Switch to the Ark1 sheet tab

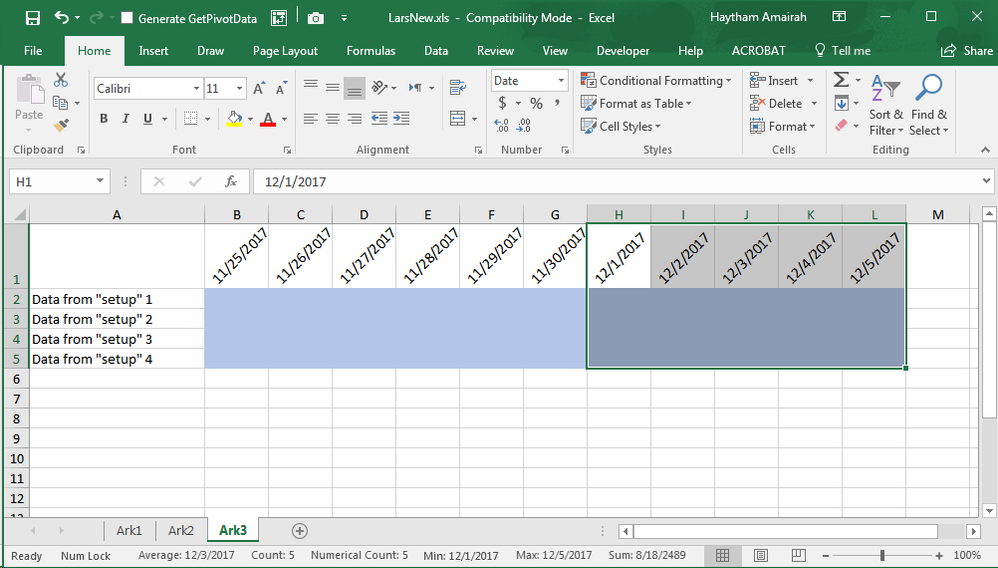[x=129, y=531]
